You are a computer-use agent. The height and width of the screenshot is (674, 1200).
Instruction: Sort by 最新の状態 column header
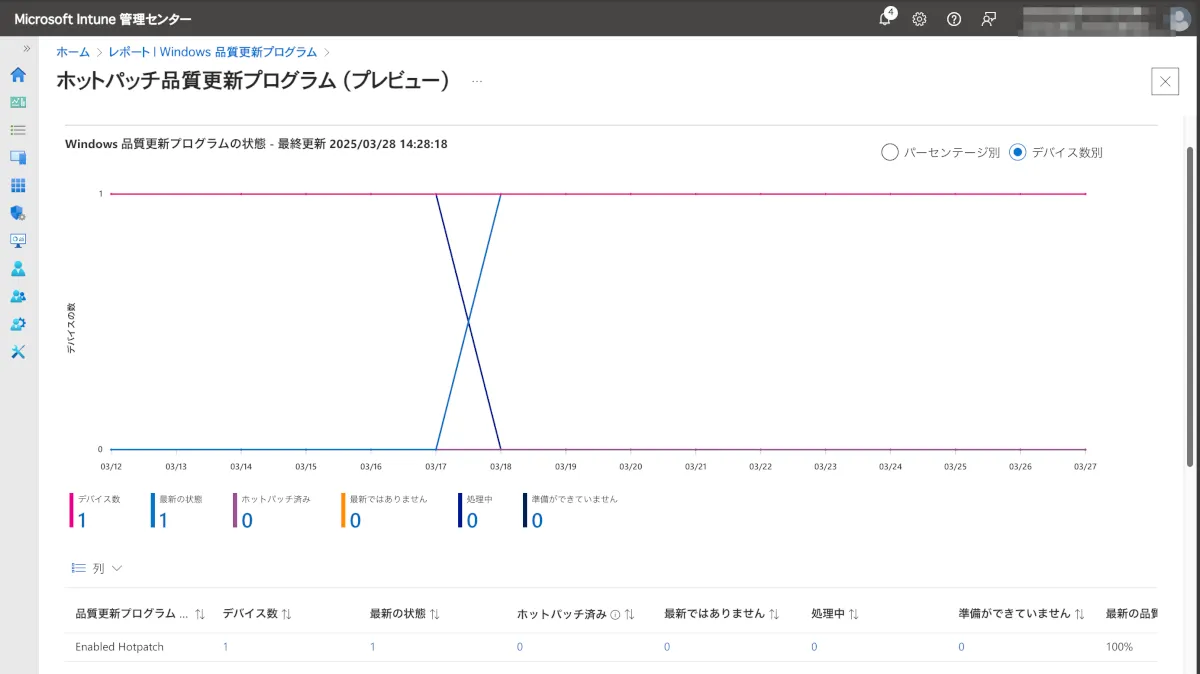click(x=405, y=614)
